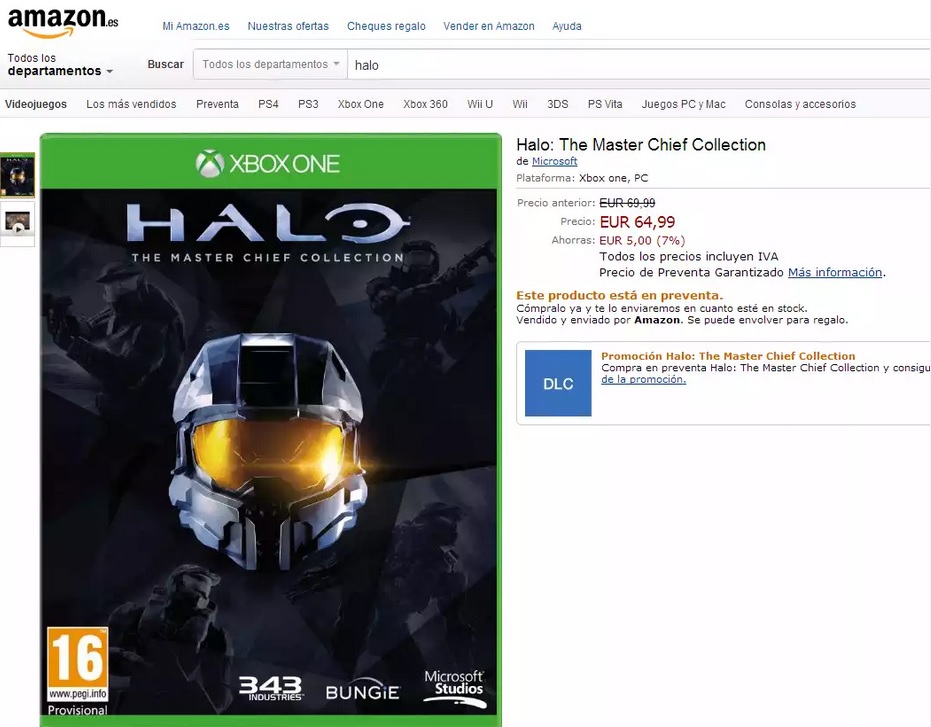Expand Todos los departamentos side menu

(60, 65)
